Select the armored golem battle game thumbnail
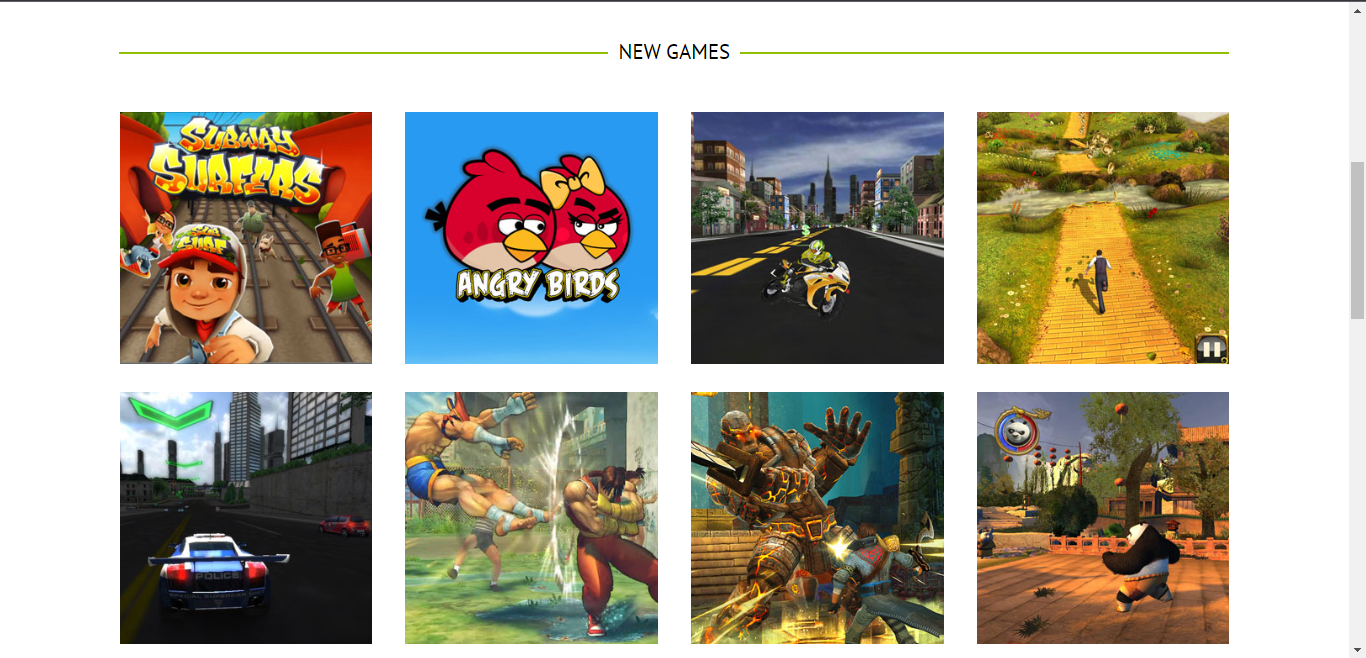1366x658 pixels. (817, 518)
